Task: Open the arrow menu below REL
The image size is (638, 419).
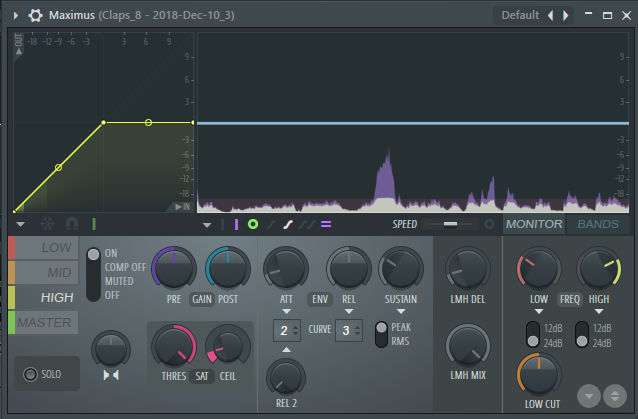Action: [x=349, y=311]
